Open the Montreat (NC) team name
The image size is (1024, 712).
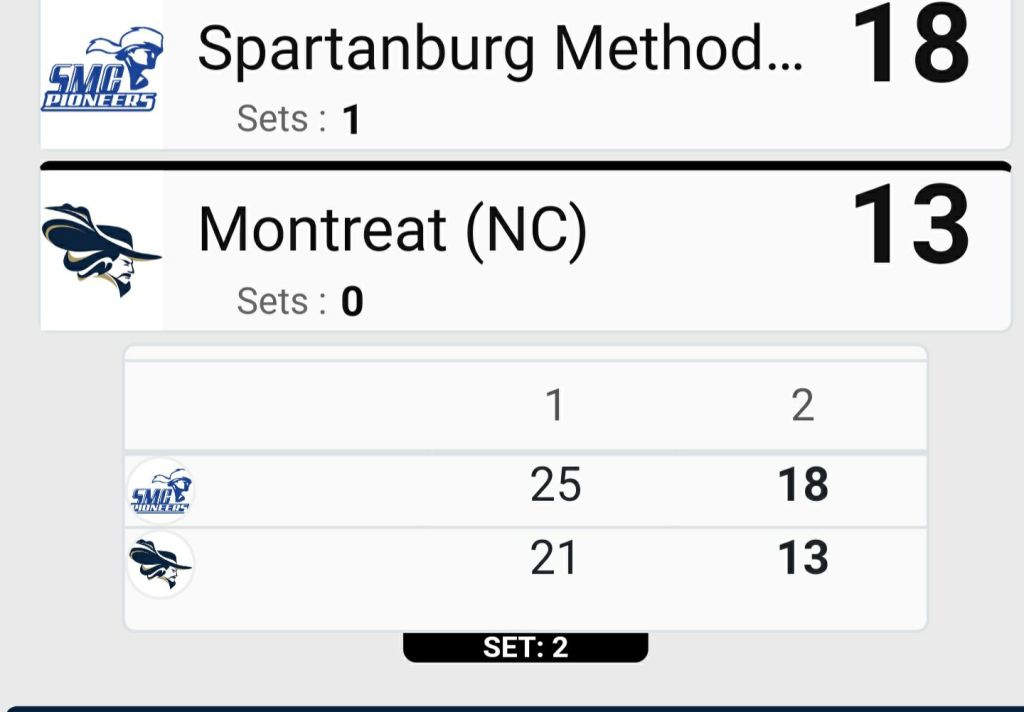(392, 230)
